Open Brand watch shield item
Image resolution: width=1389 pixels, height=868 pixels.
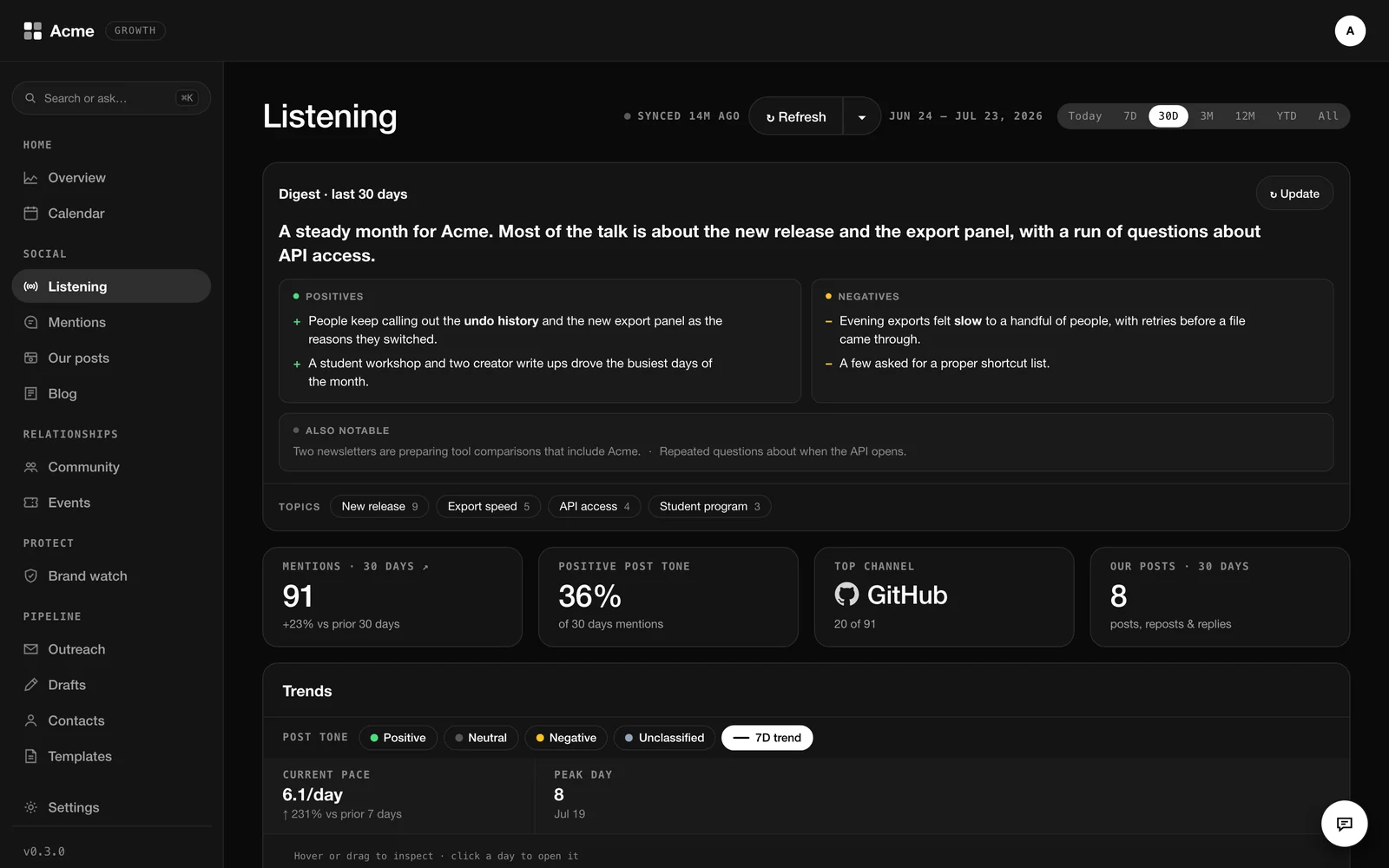click(111, 575)
